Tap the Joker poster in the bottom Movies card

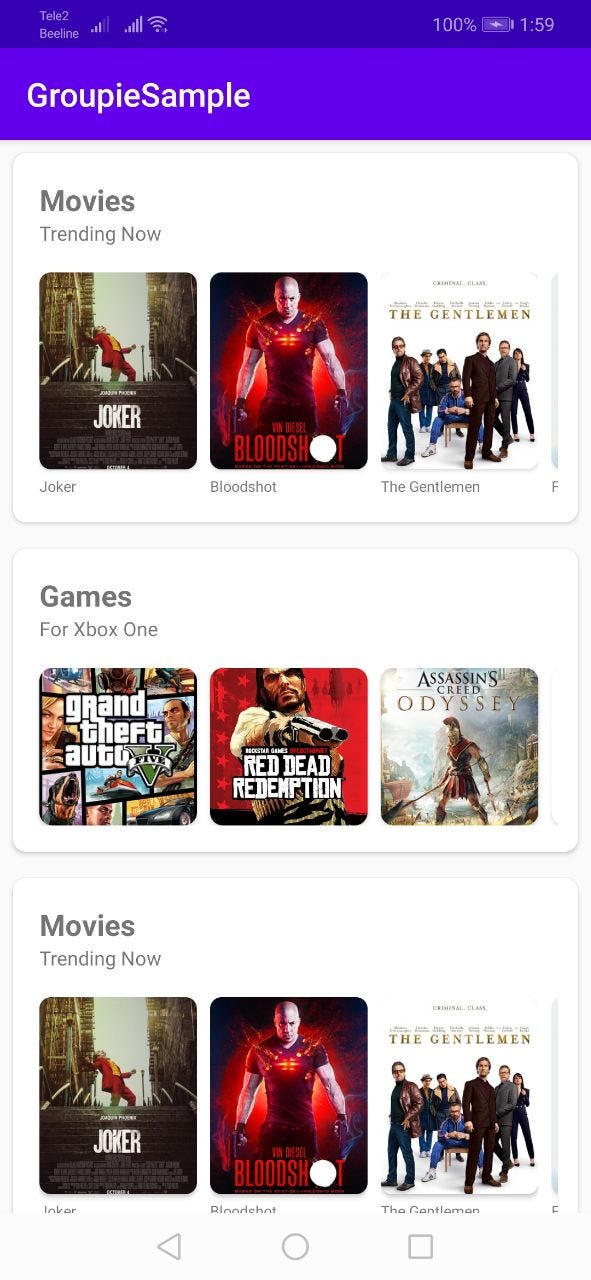(118, 1096)
